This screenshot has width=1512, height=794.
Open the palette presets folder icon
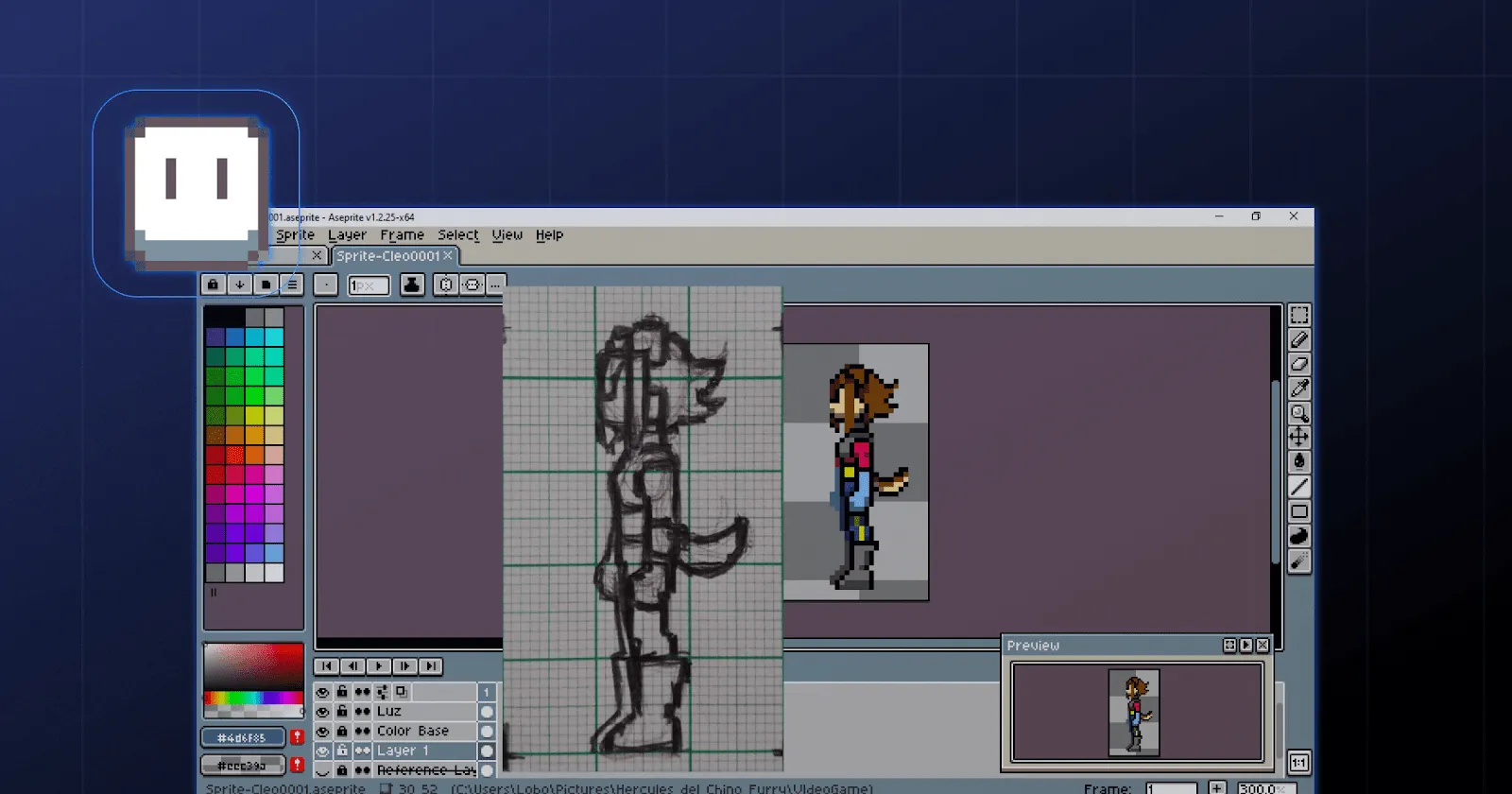[266, 285]
